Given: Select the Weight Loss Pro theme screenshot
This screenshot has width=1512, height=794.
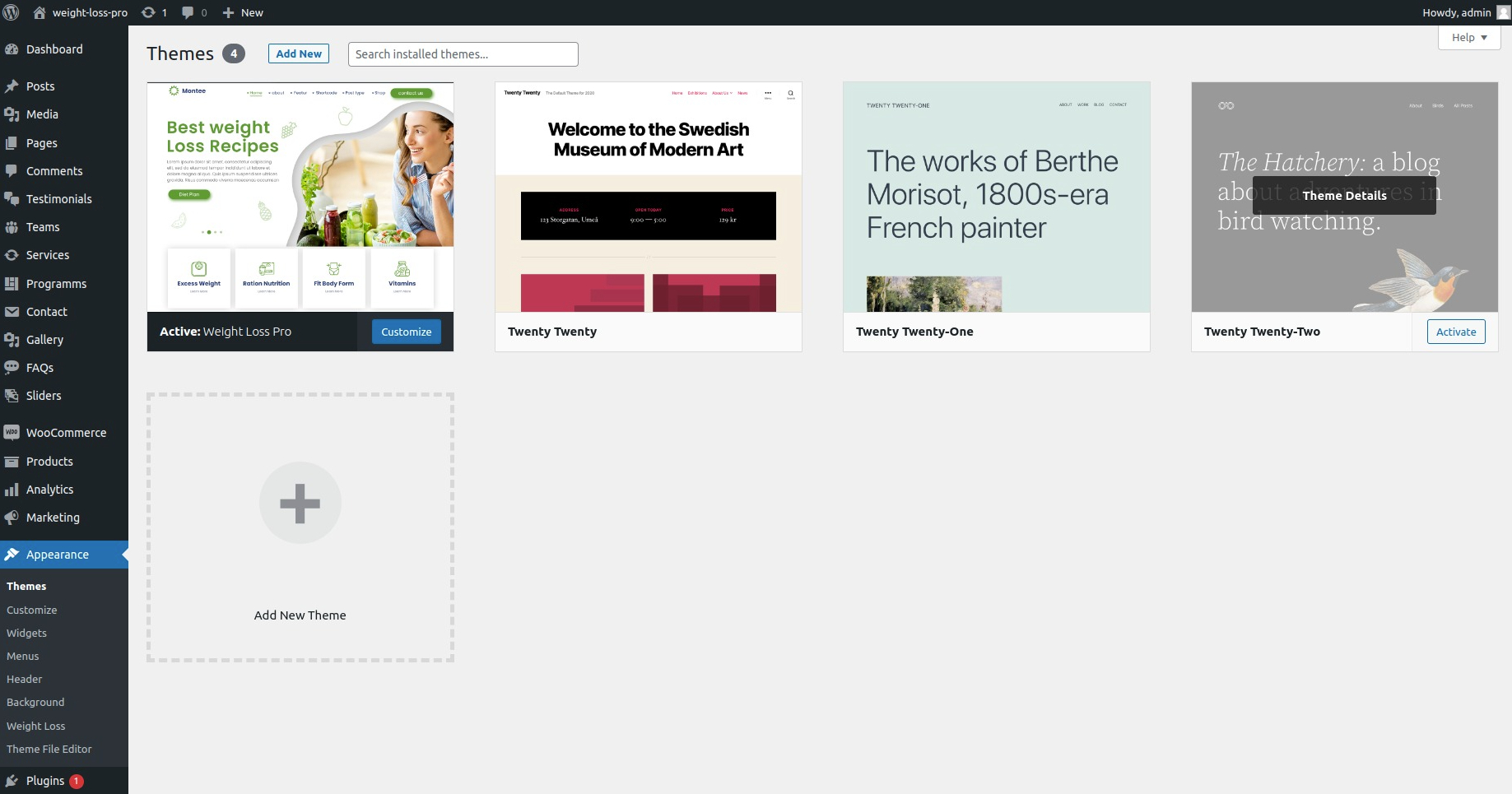Looking at the screenshot, I should pos(300,197).
